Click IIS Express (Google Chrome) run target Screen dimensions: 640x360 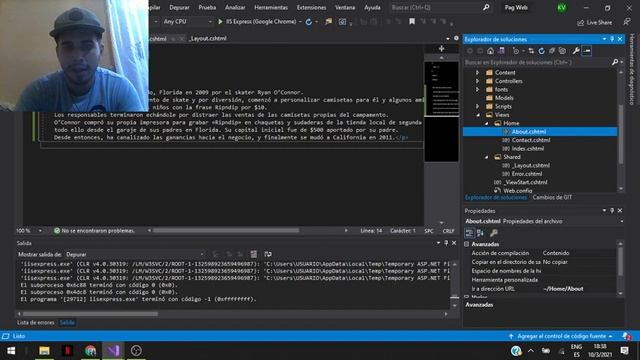pos(261,22)
